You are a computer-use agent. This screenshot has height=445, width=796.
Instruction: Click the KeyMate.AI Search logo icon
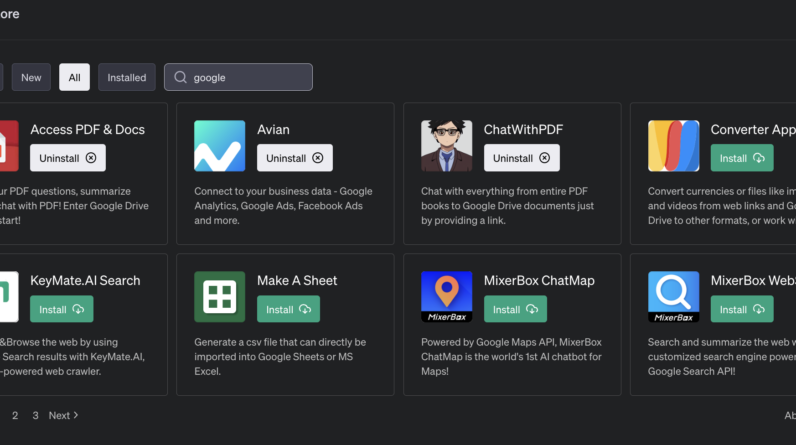pyautogui.click(x=9, y=297)
